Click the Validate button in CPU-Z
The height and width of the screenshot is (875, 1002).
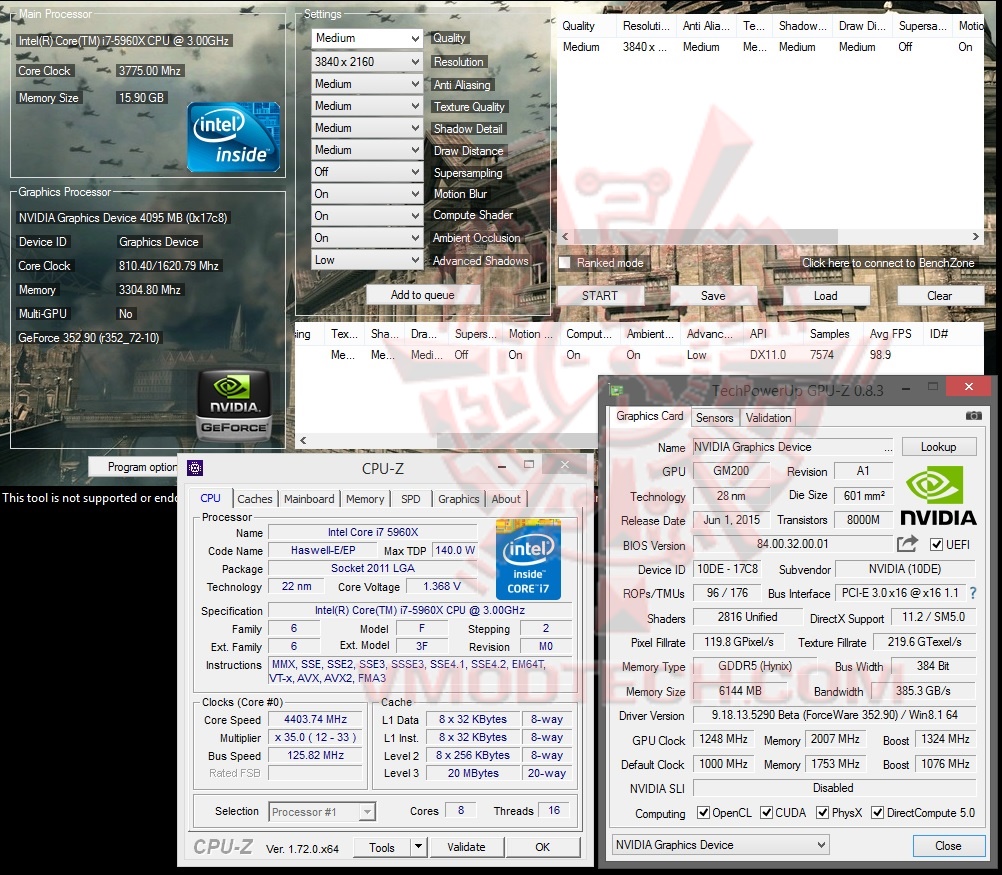click(466, 847)
